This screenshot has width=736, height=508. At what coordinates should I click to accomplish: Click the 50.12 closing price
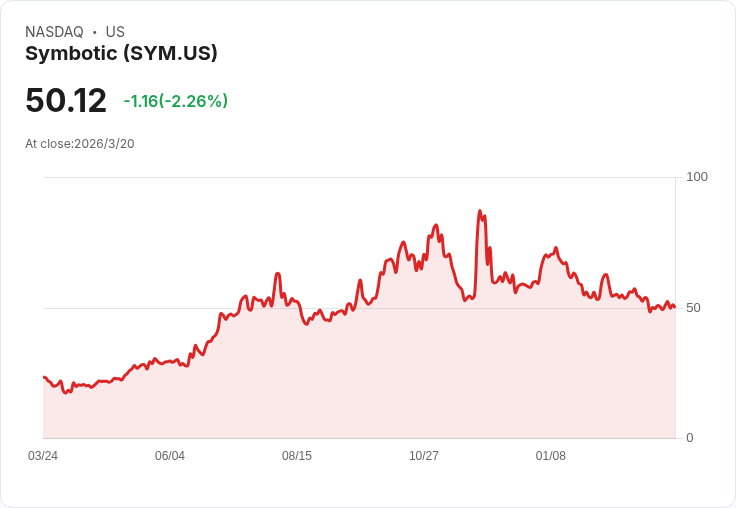click(66, 101)
